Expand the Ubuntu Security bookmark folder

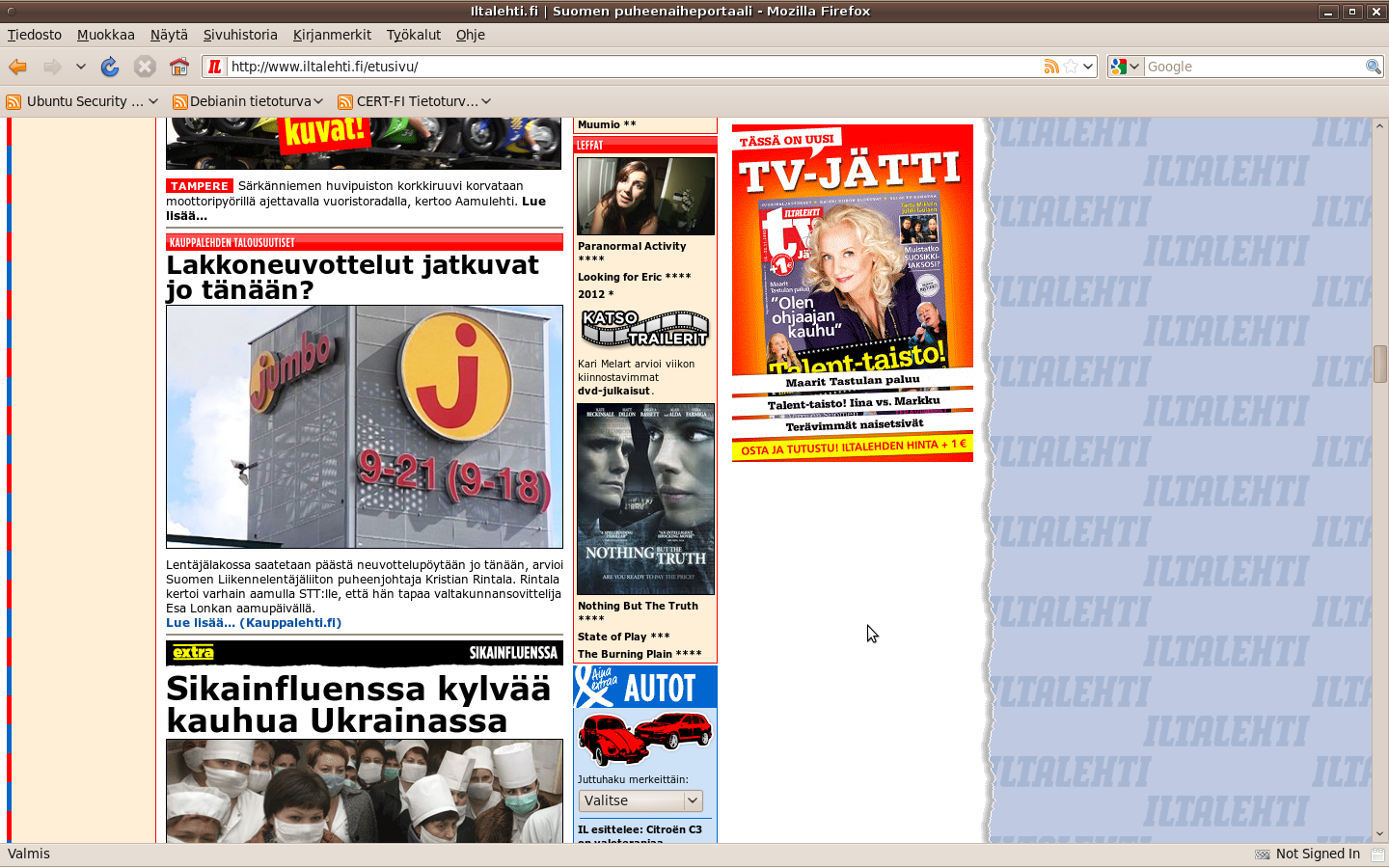click(153, 101)
